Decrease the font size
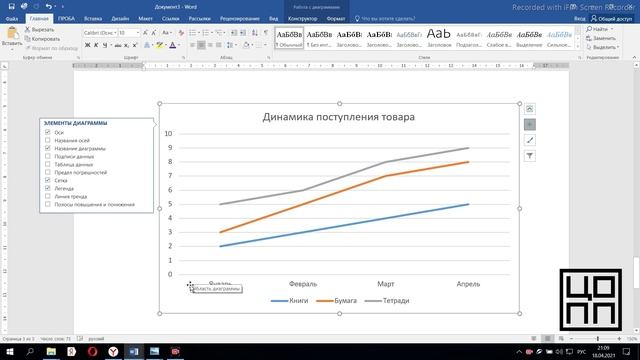Viewport: 640px width, 360px height. (x=153, y=33)
